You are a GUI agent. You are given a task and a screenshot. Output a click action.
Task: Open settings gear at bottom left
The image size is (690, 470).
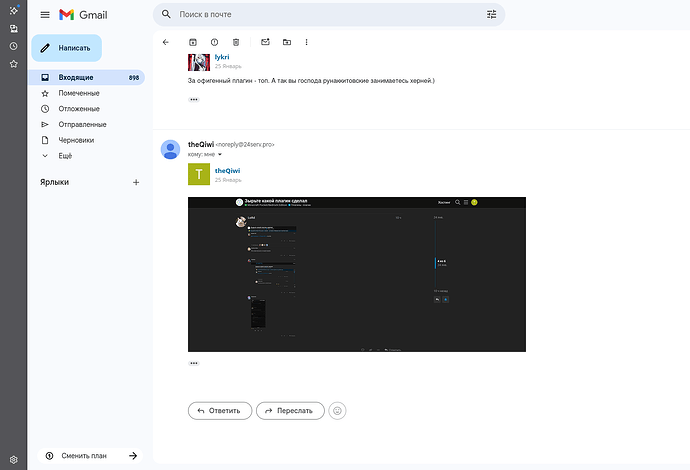tap(14, 459)
